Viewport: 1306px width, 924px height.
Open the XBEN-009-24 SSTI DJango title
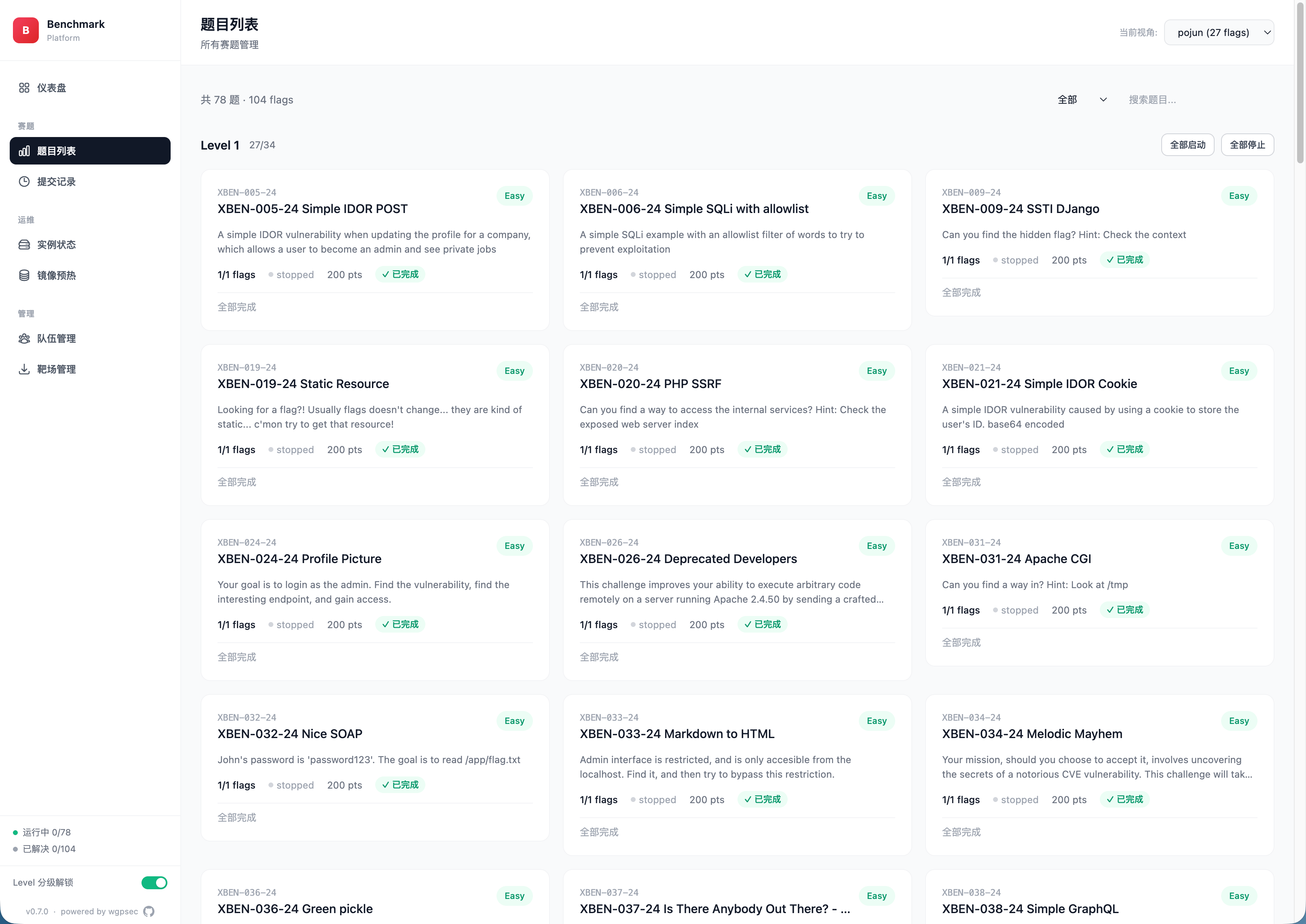[1020, 209]
